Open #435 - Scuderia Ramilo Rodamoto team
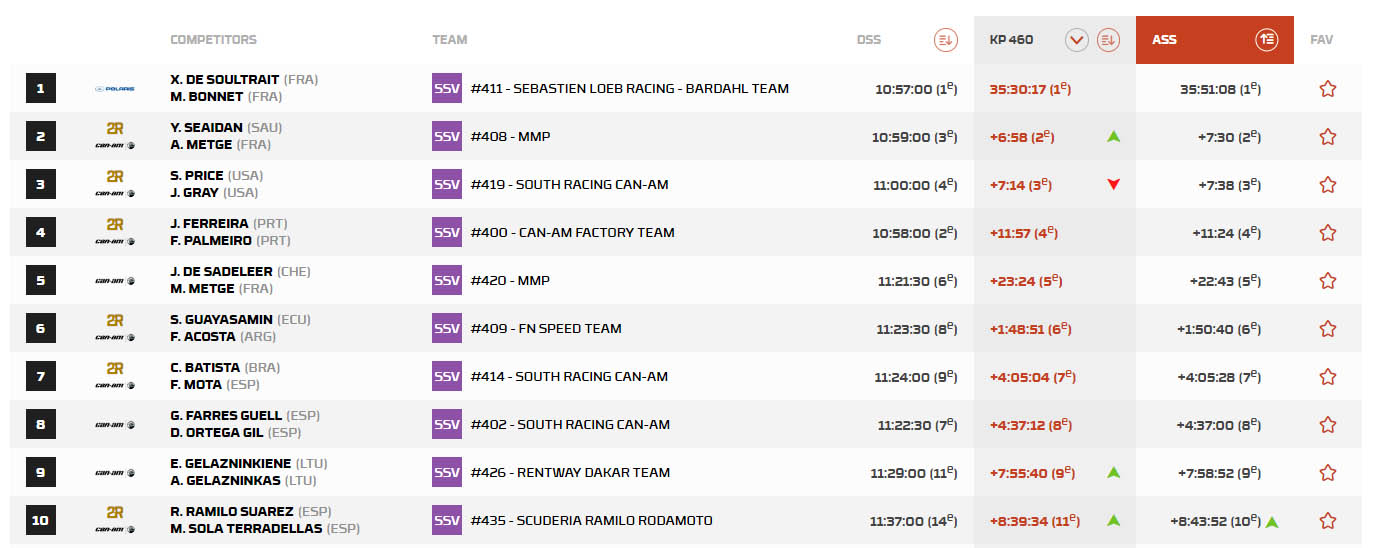Image resolution: width=1380 pixels, height=548 pixels. click(591, 520)
